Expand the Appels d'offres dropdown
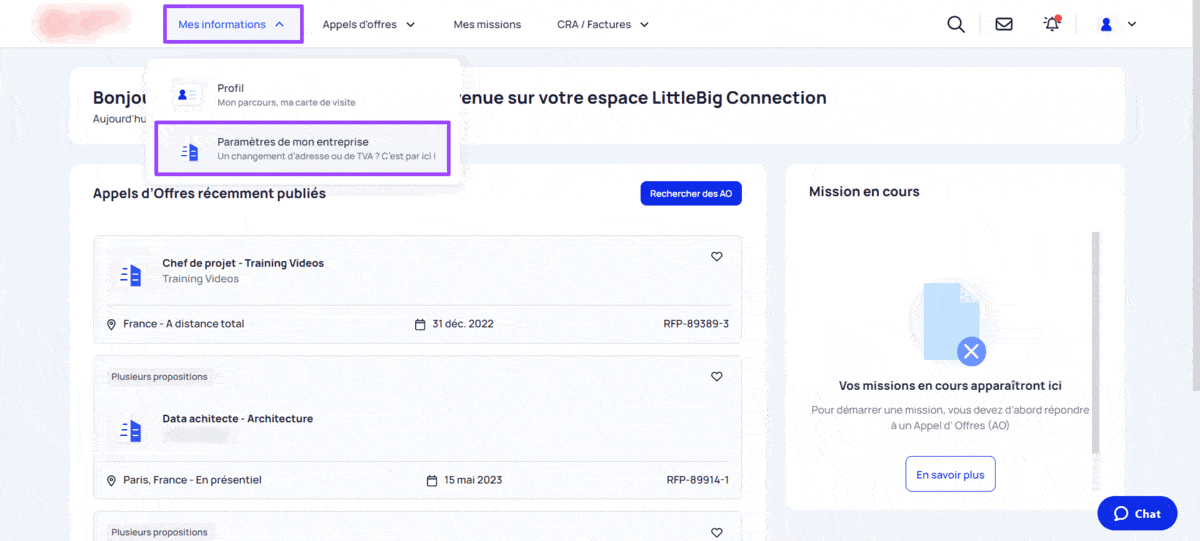 369,24
